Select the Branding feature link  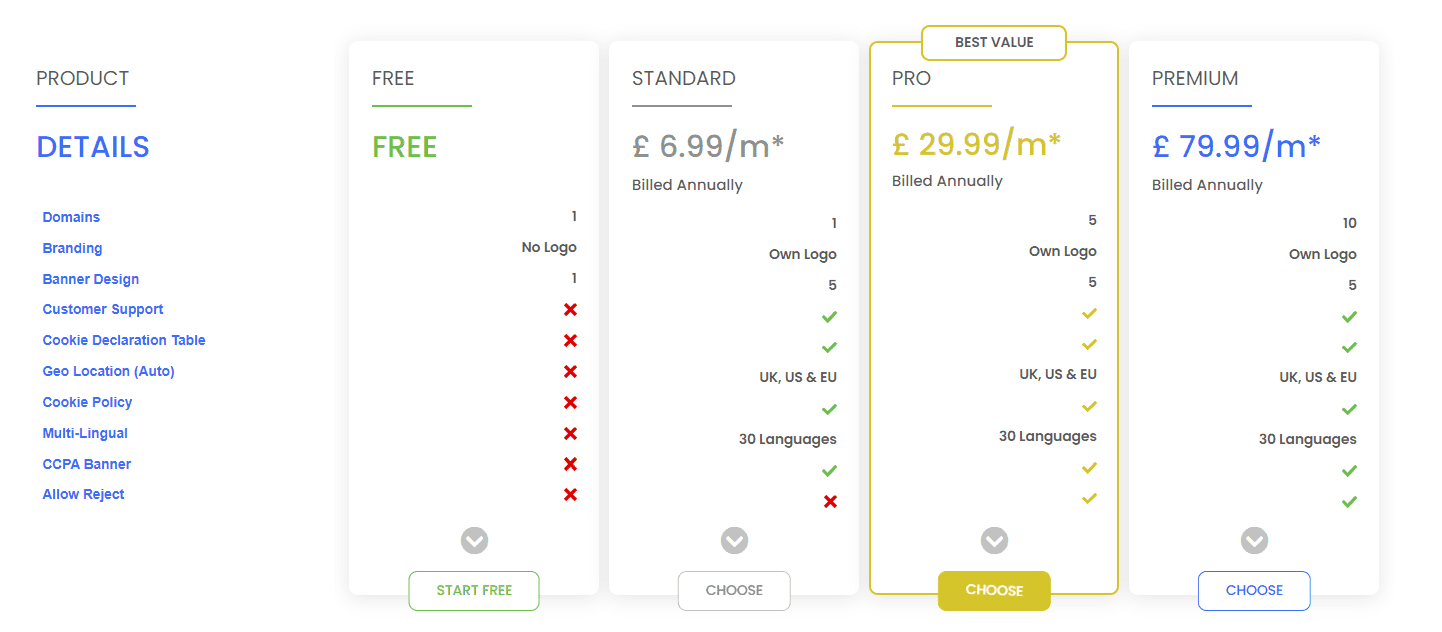pos(72,248)
